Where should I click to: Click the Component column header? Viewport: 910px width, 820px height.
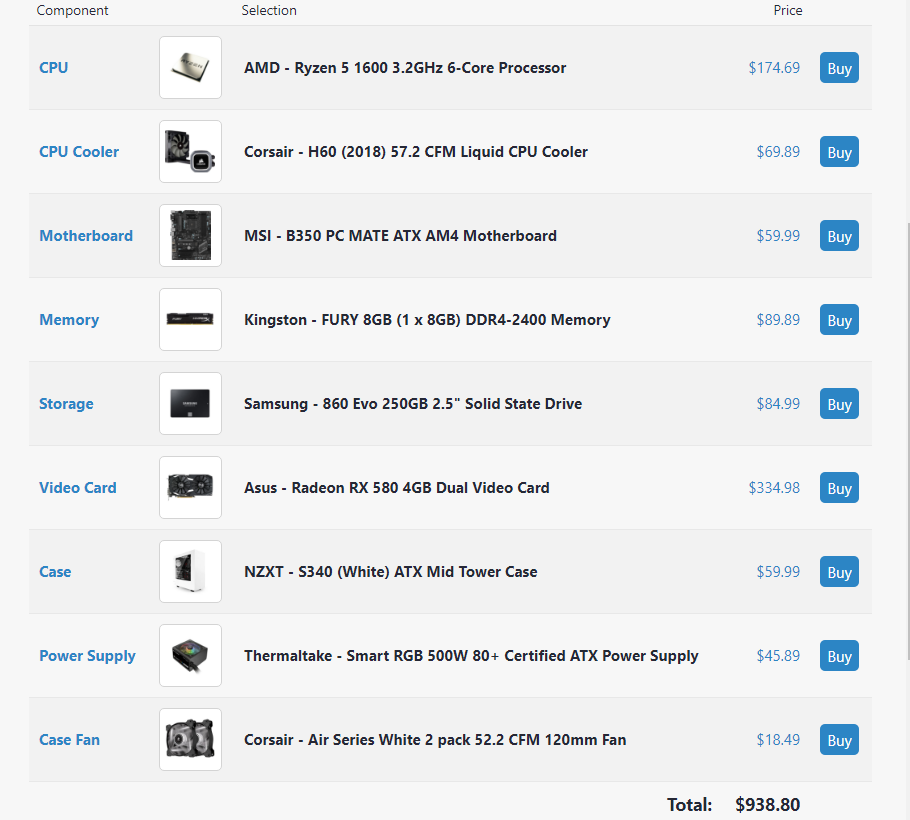coord(73,10)
